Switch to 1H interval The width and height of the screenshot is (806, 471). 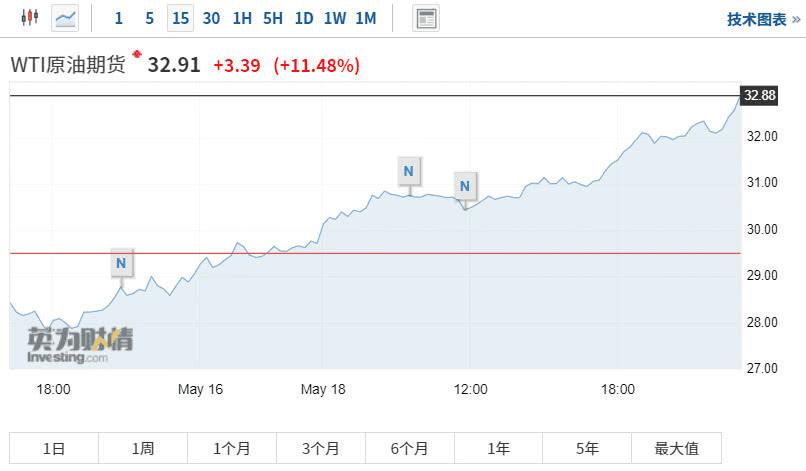pyautogui.click(x=242, y=18)
